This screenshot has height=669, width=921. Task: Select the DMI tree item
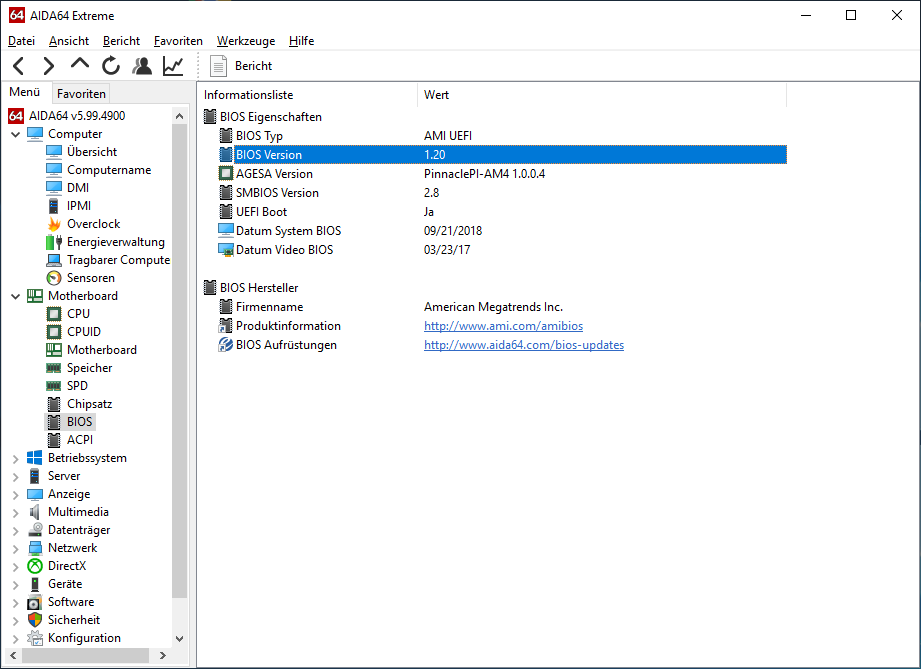(78, 188)
